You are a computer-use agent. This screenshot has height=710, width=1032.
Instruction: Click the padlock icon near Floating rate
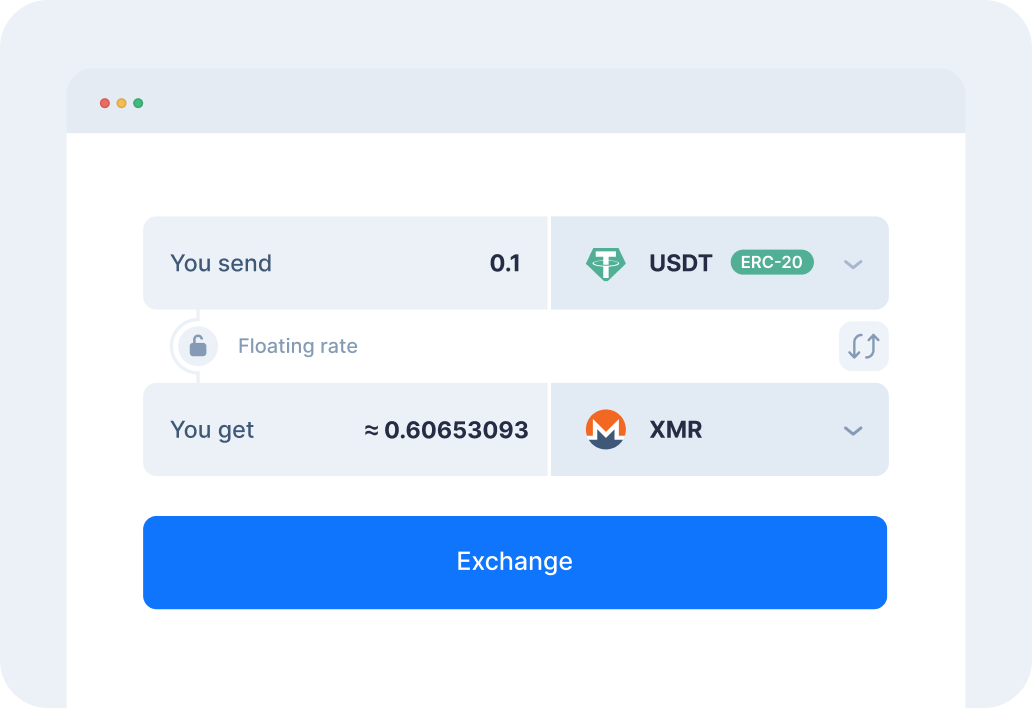(196, 345)
